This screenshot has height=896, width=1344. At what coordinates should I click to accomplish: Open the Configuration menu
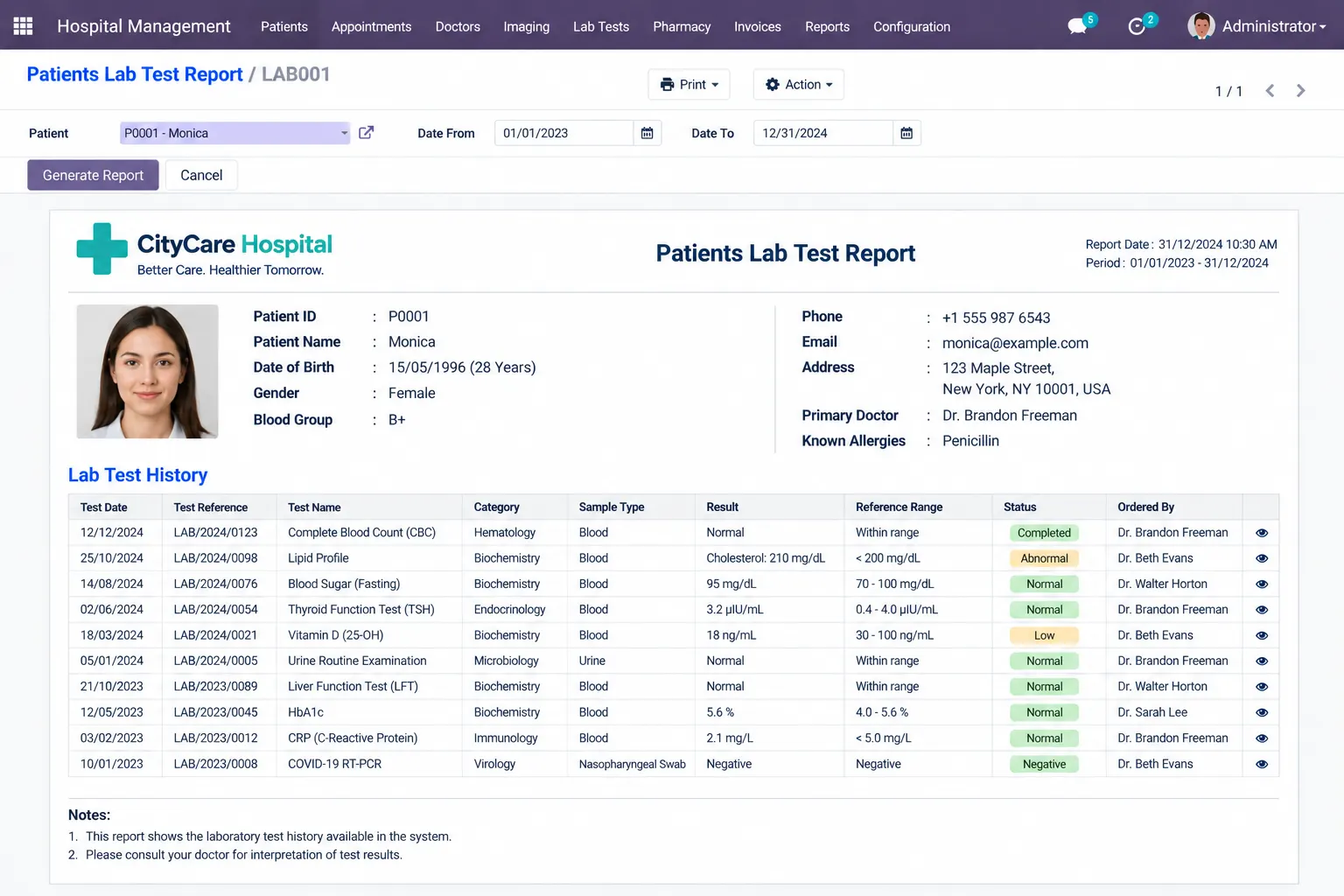pyautogui.click(x=912, y=26)
